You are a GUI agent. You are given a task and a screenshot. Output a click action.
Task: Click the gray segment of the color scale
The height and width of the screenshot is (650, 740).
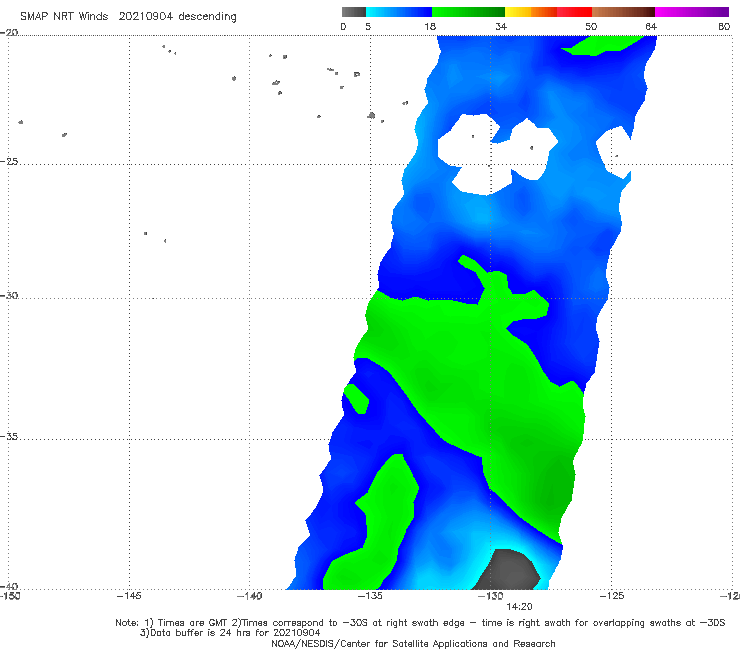click(x=354, y=12)
